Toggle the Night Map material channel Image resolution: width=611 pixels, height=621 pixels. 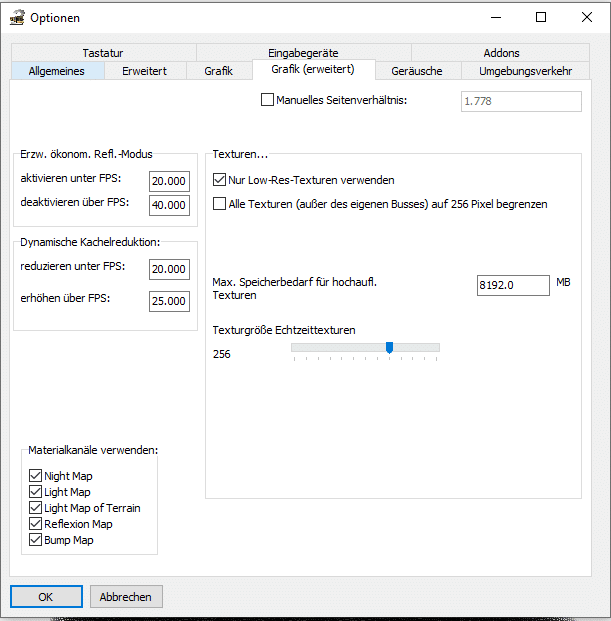point(36,476)
